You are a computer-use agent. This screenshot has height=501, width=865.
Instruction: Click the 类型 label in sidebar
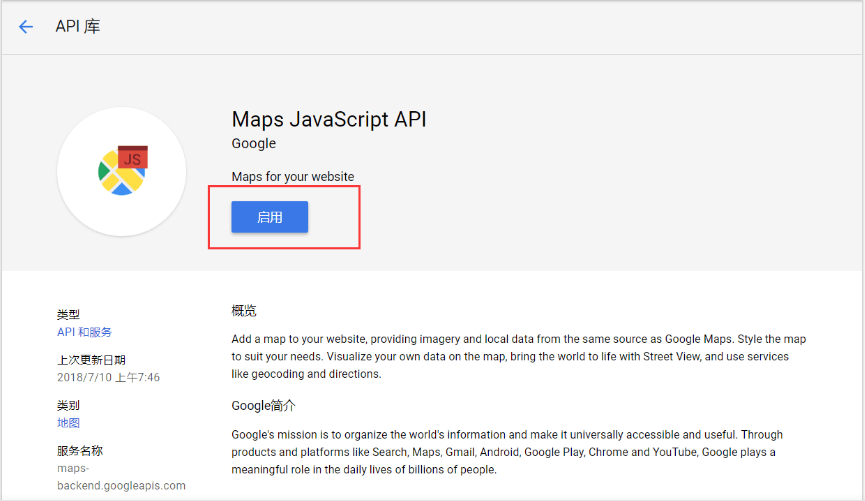pos(68,315)
